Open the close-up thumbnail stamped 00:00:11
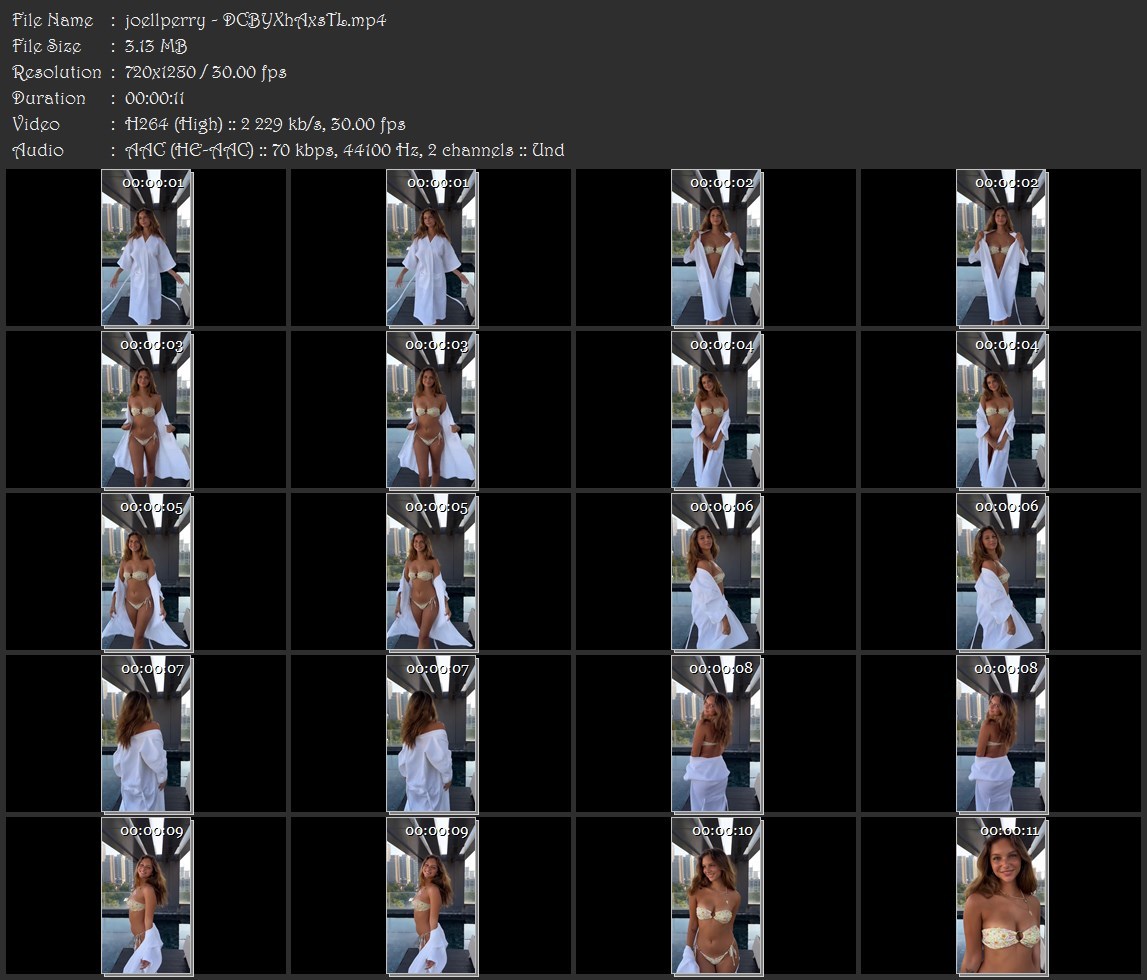 click(x=1001, y=896)
